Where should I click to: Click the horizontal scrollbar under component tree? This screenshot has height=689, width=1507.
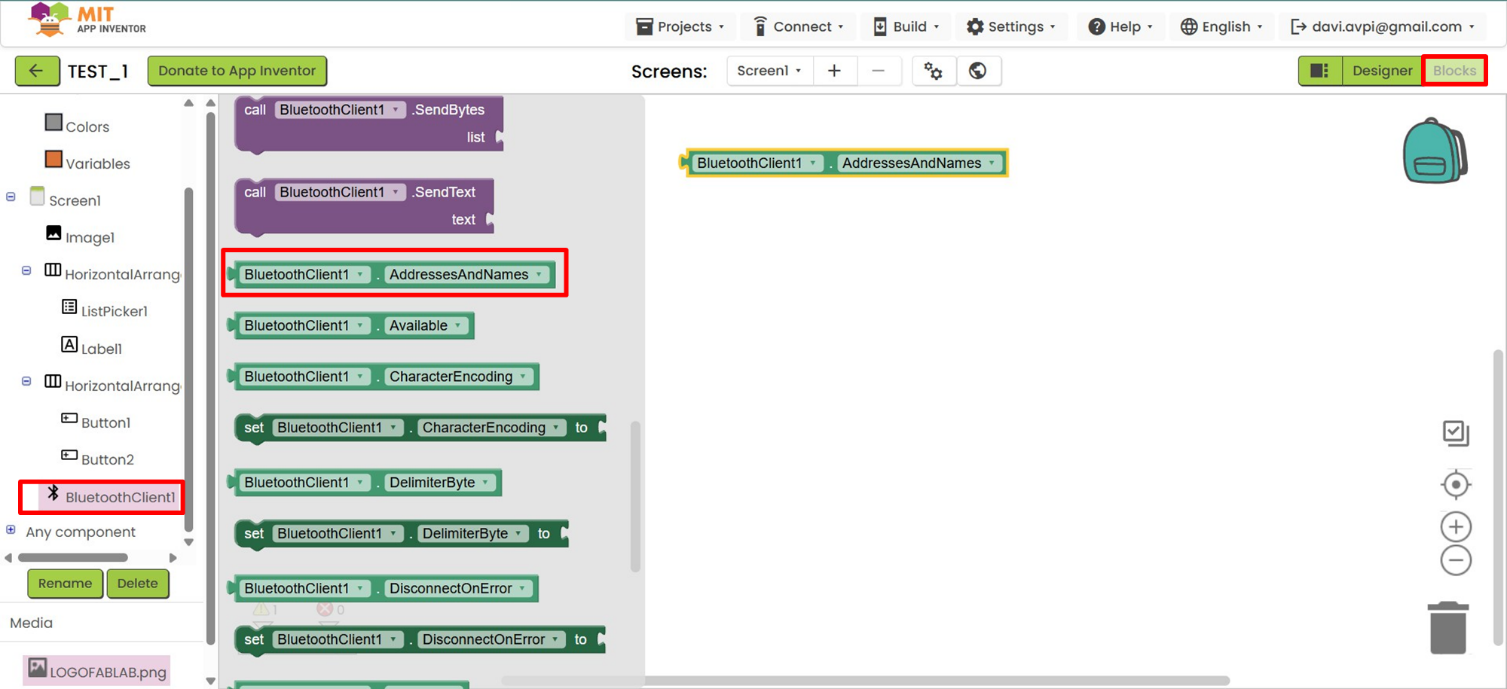coord(73,557)
